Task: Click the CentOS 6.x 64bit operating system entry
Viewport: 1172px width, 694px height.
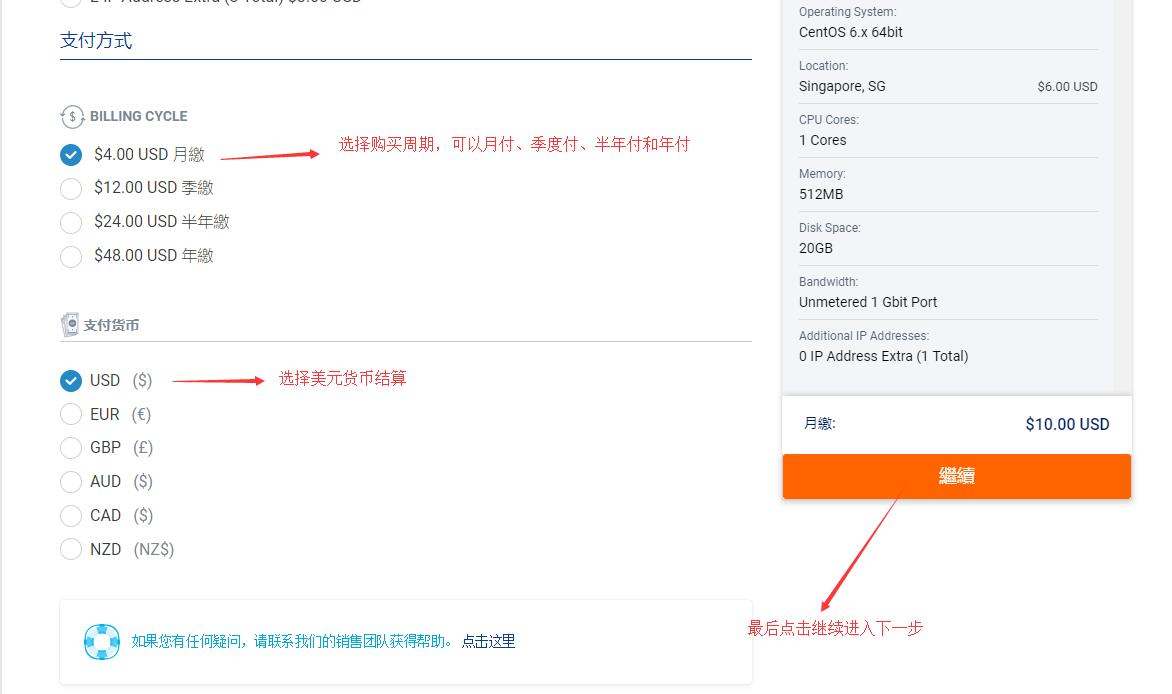Action: pos(851,32)
